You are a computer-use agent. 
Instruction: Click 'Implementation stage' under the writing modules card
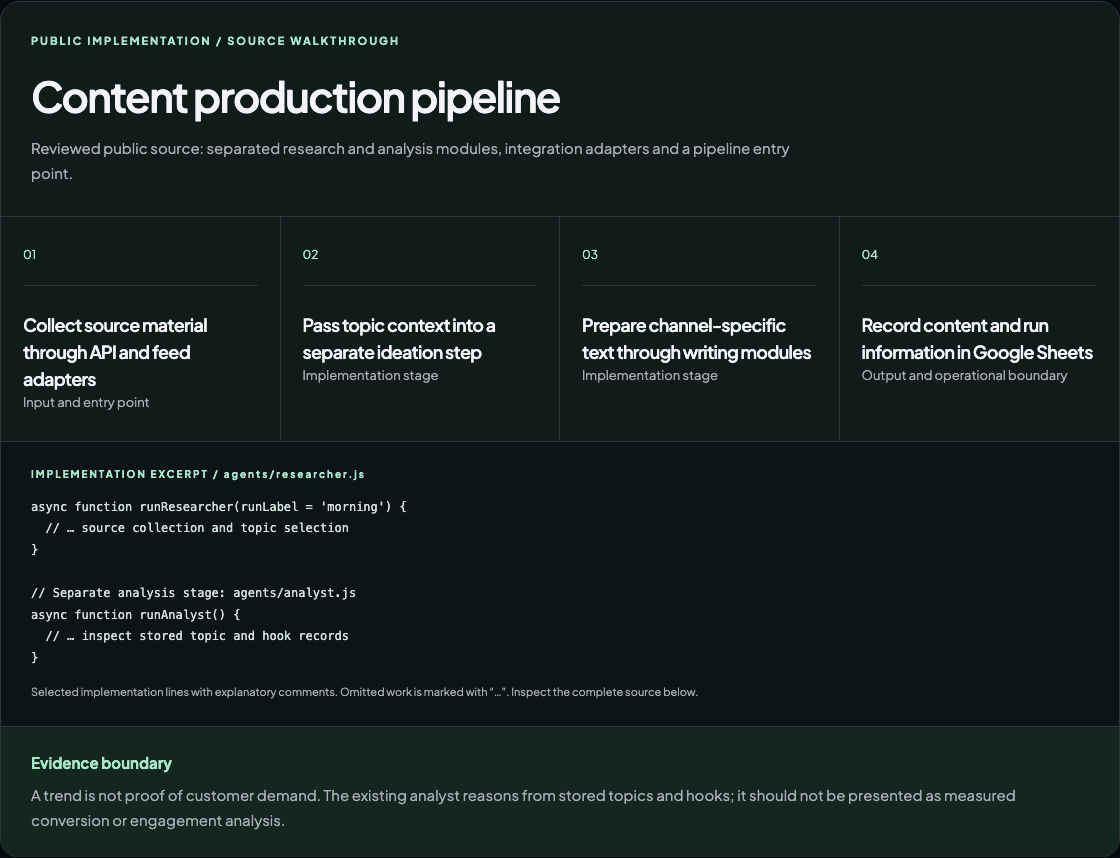pyautogui.click(x=649, y=375)
